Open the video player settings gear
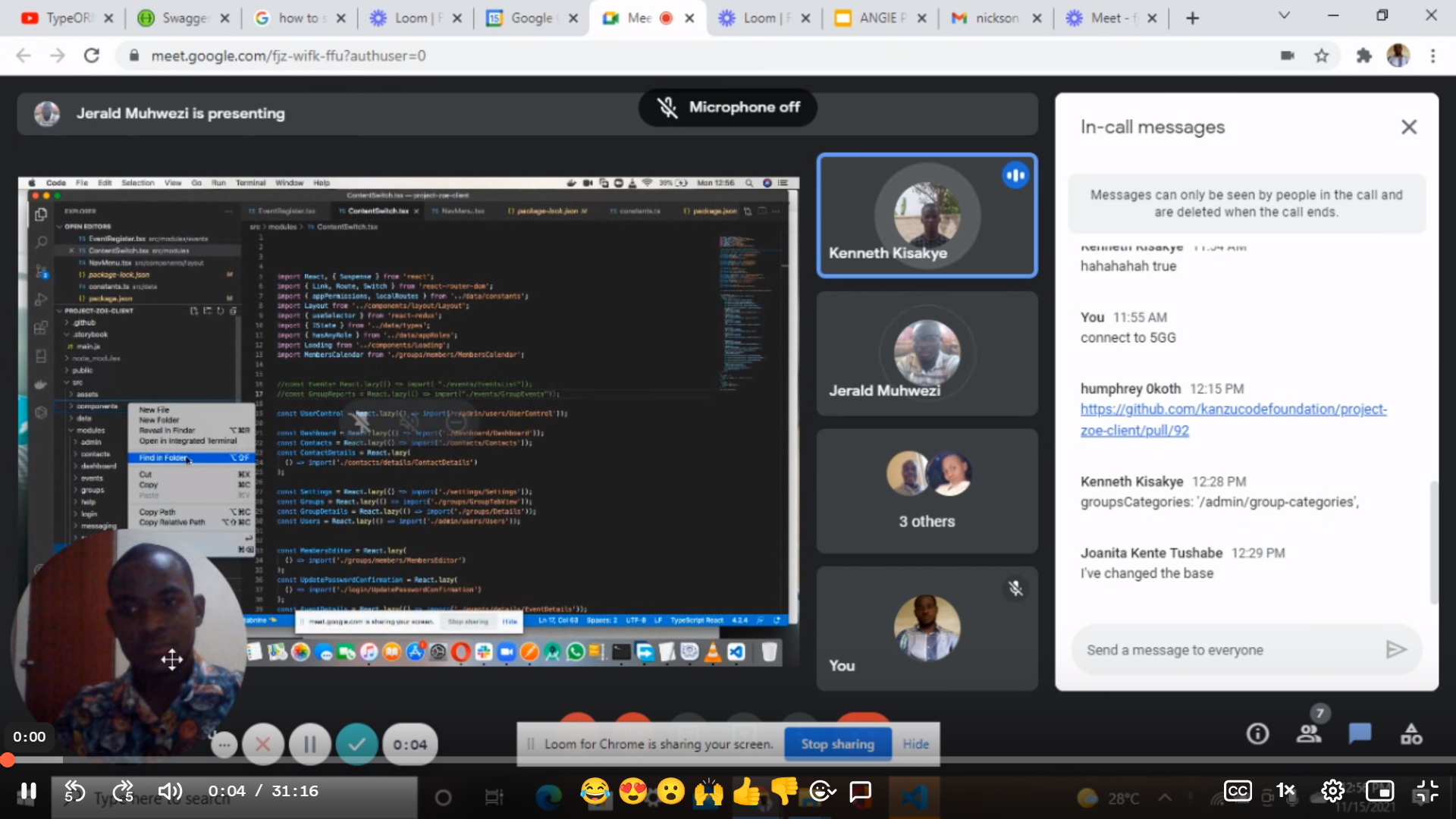The height and width of the screenshot is (819, 1456). point(1332,792)
